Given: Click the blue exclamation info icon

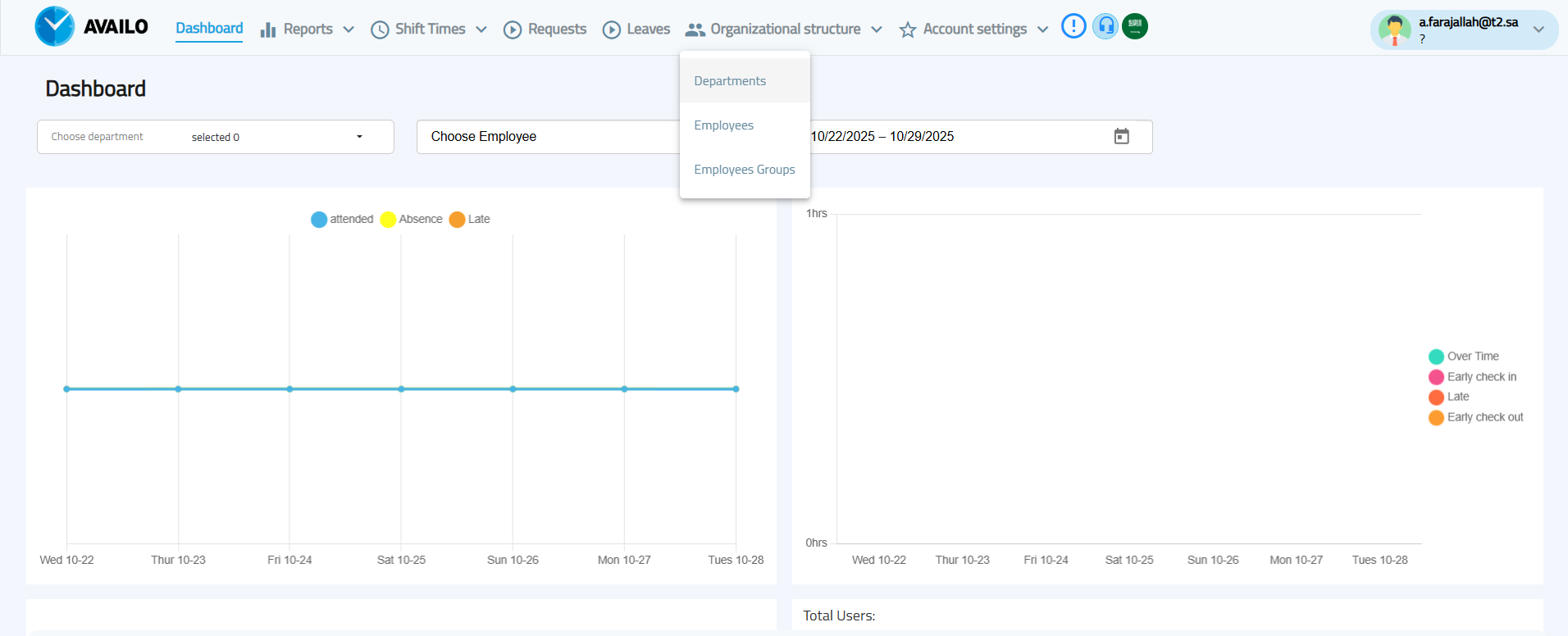Looking at the screenshot, I should (1073, 26).
